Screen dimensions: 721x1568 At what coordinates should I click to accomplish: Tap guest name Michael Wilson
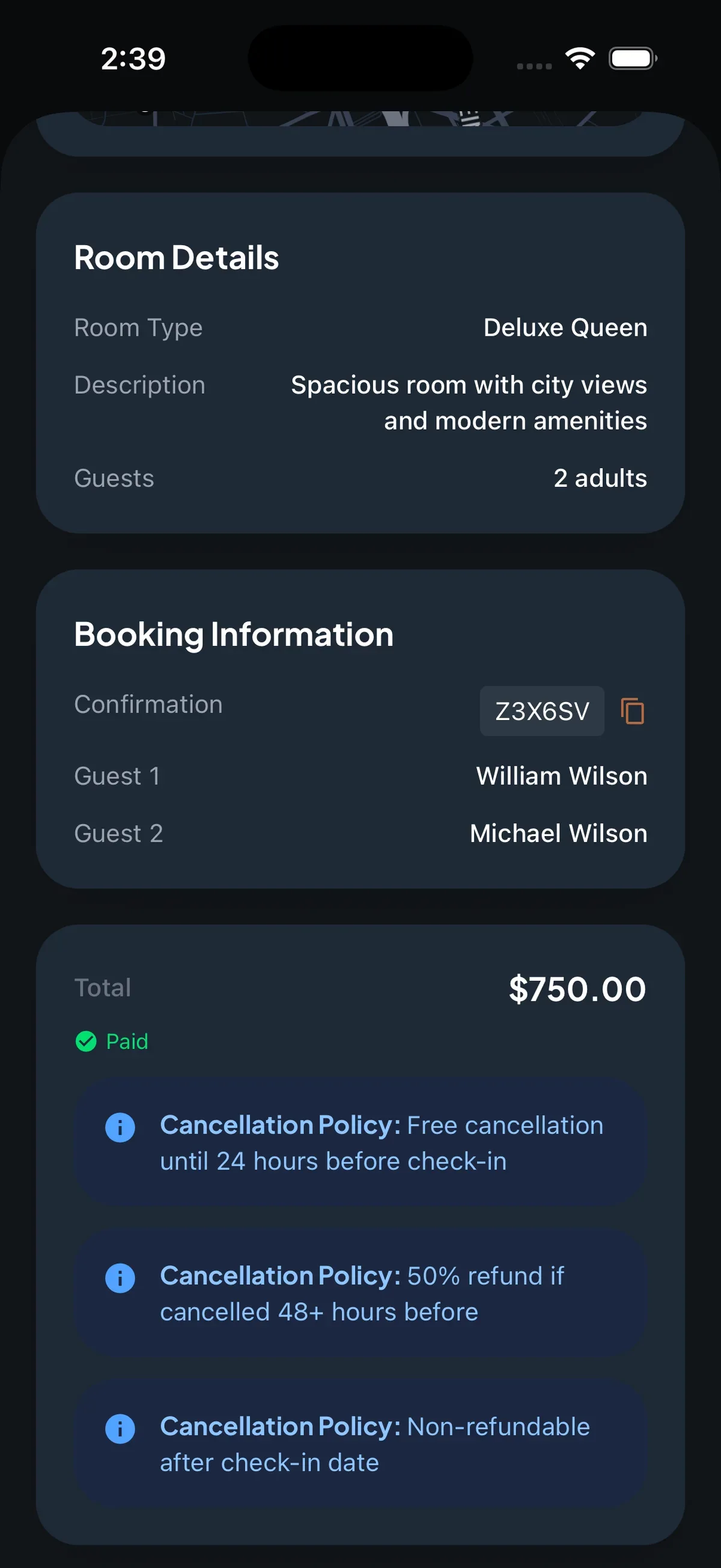(x=558, y=834)
